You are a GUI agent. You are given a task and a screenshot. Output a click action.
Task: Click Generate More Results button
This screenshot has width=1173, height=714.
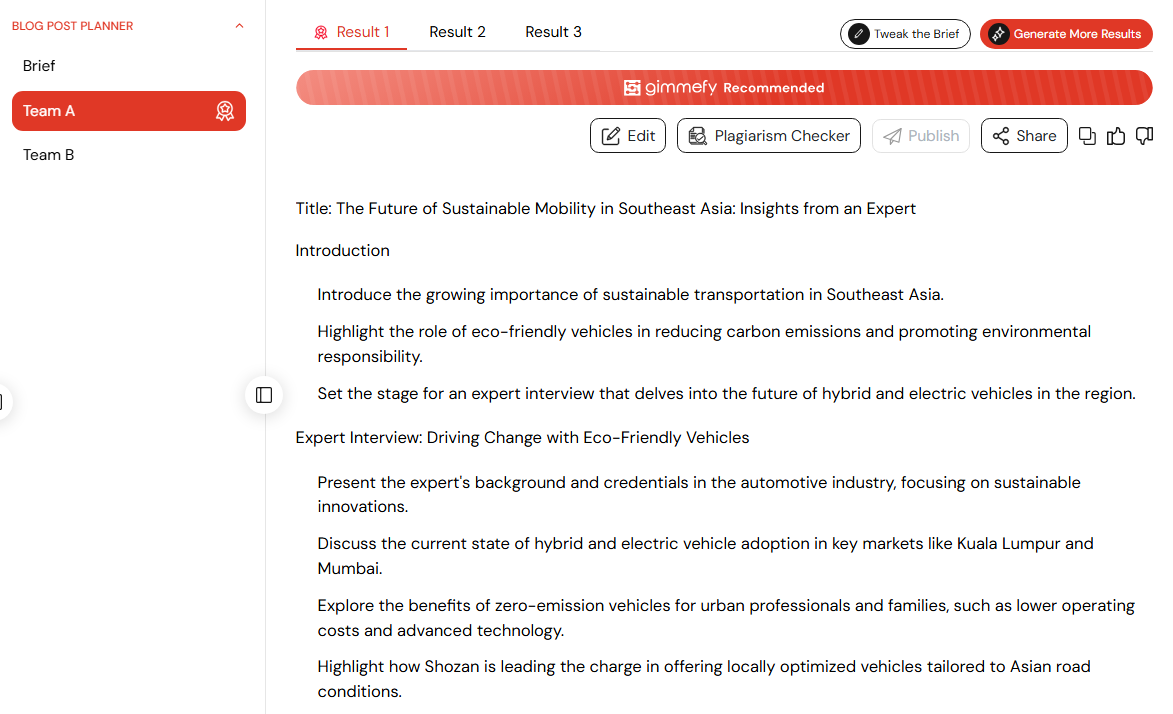pos(1066,34)
